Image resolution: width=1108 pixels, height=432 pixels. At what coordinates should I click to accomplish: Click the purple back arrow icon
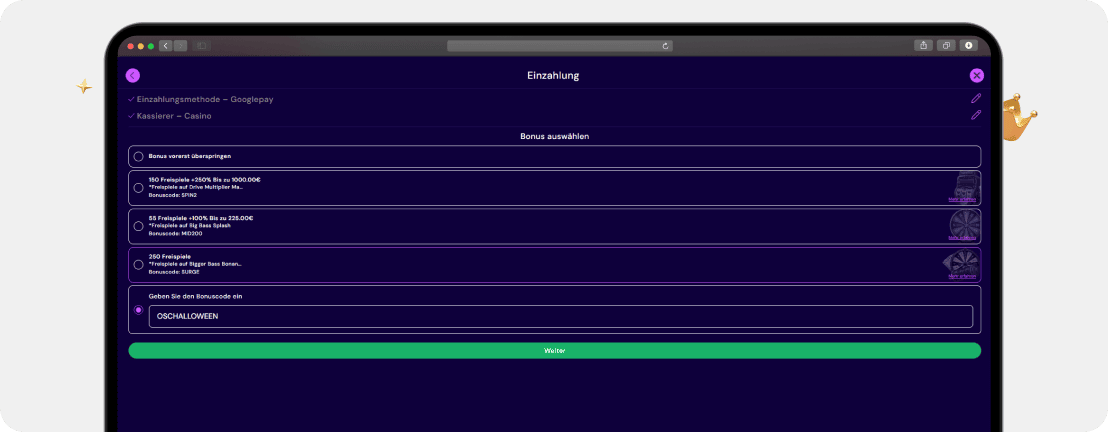tap(133, 76)
